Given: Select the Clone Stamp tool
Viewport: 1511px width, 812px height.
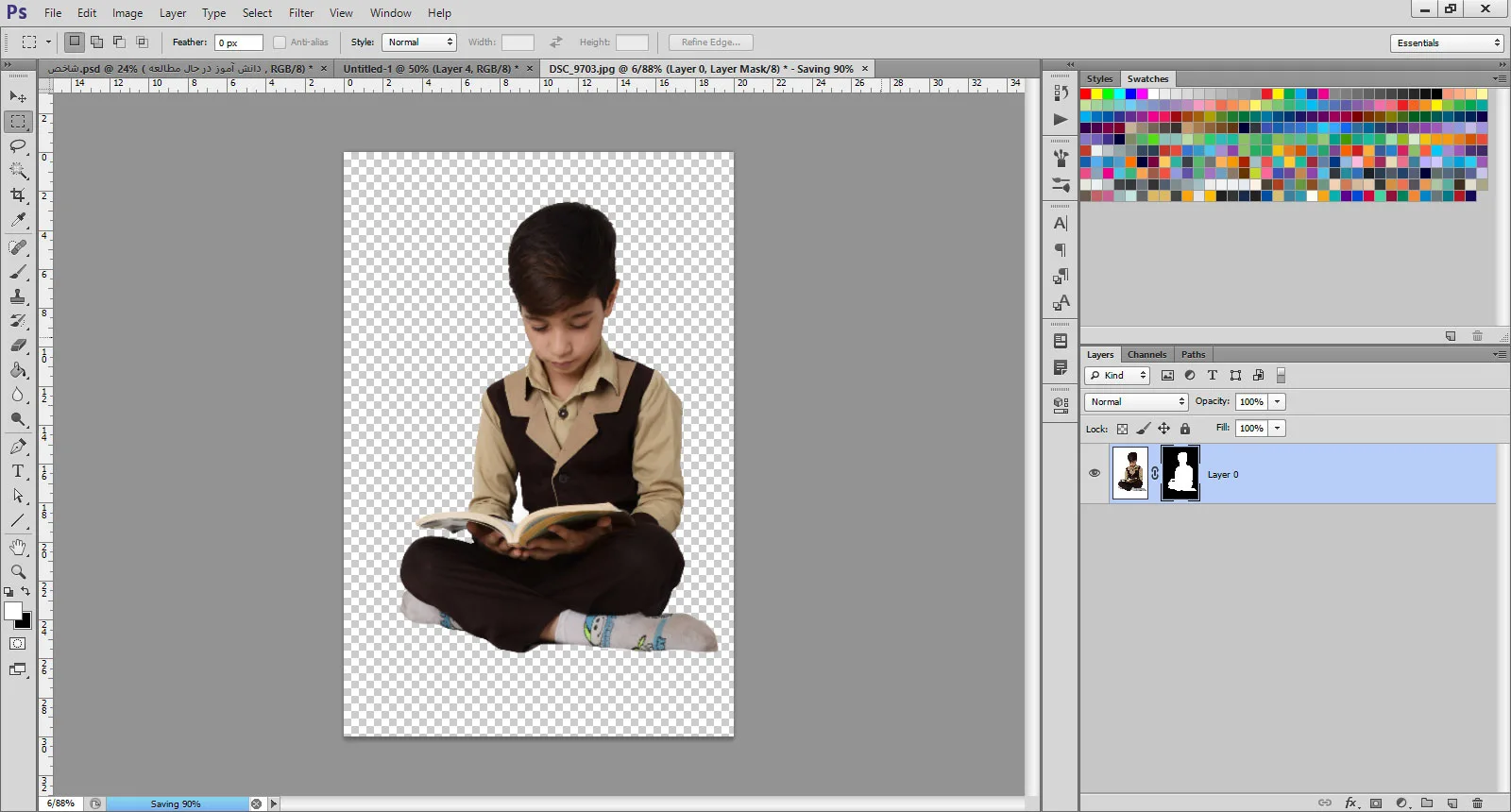Looking at the screenshot, I should 18,296.
